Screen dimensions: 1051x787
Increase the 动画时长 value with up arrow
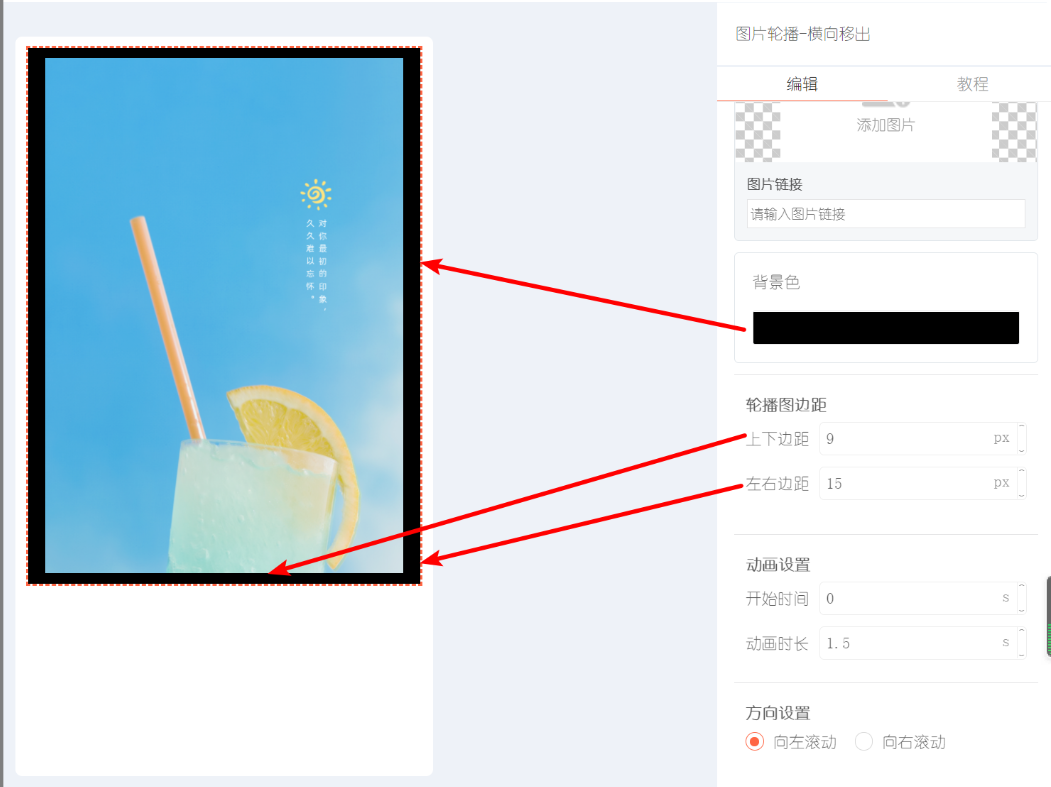point(1022,635)
